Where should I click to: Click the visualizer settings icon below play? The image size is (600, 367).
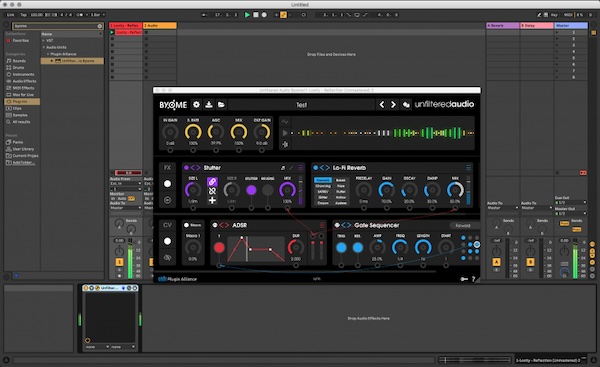(285, 144)
